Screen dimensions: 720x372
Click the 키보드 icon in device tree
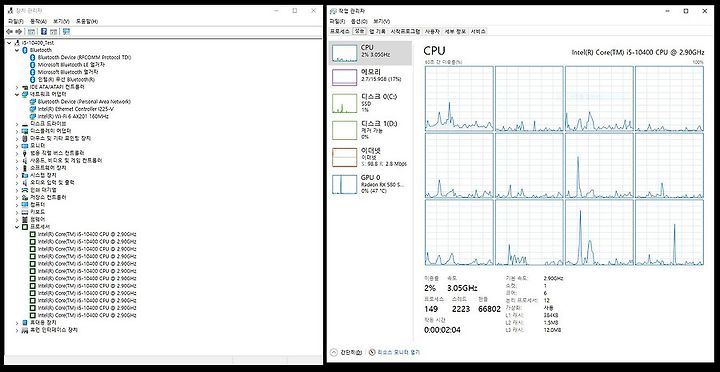pos(25,212)
